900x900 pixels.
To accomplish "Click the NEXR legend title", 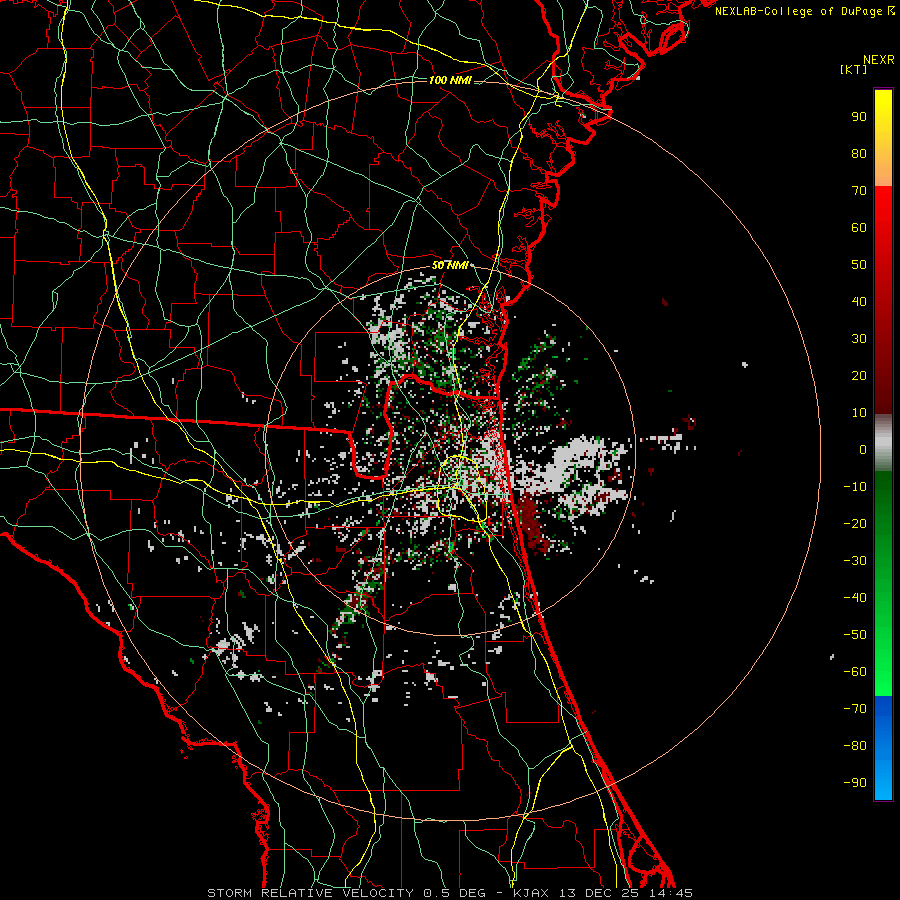I will pyautogui.click(x=878, y=60).
